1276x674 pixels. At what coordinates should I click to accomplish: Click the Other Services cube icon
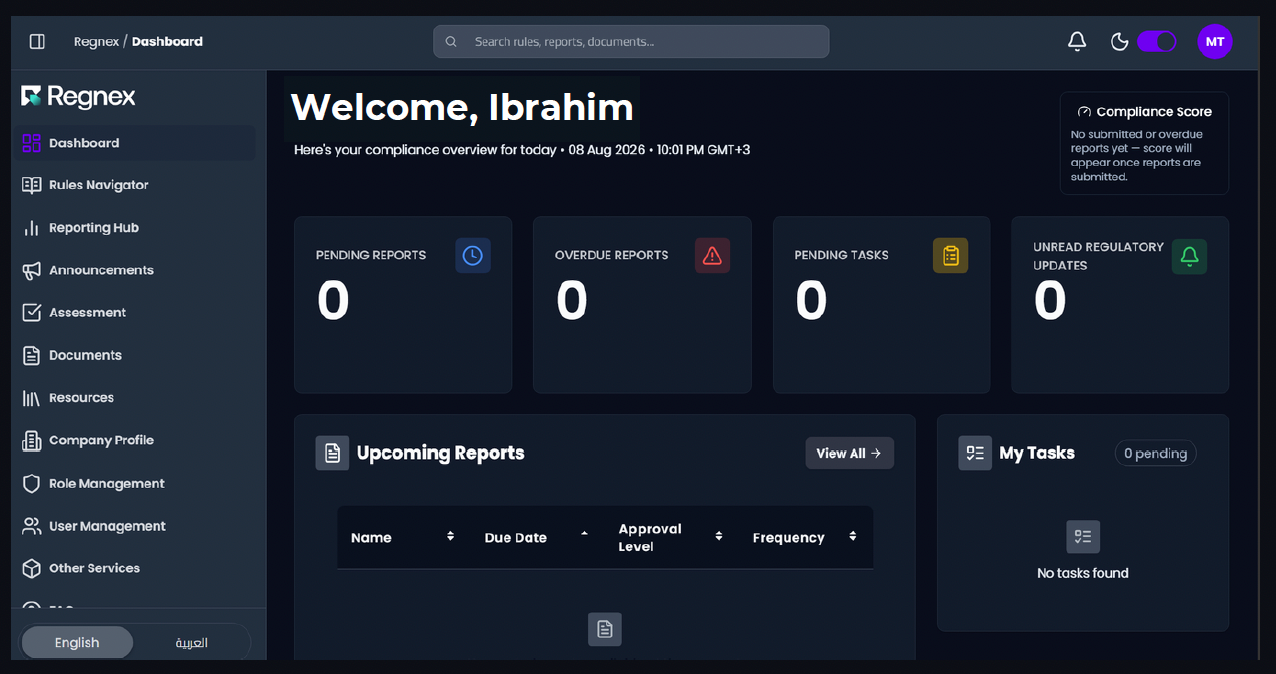click(31, 568)
